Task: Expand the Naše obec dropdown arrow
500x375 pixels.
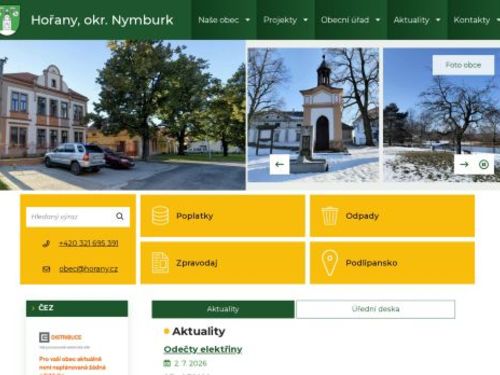Action: (x=248, y=20)
